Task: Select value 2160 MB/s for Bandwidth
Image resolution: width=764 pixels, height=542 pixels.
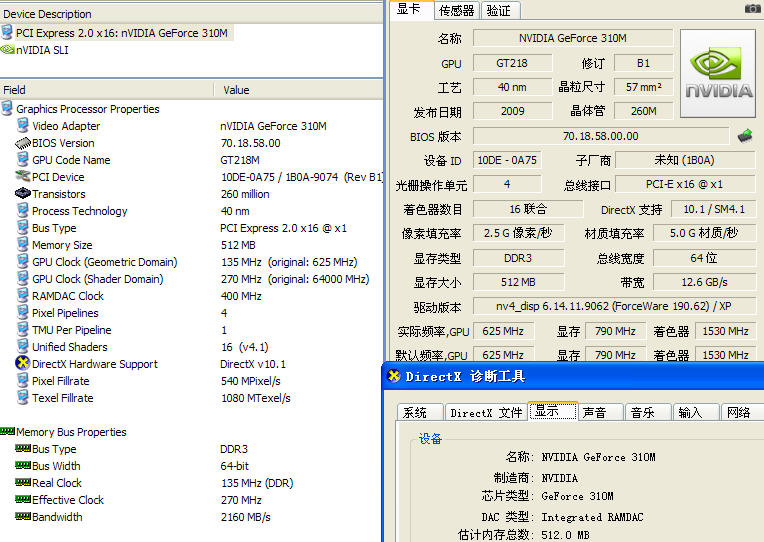Action: [x=246, y=517]
